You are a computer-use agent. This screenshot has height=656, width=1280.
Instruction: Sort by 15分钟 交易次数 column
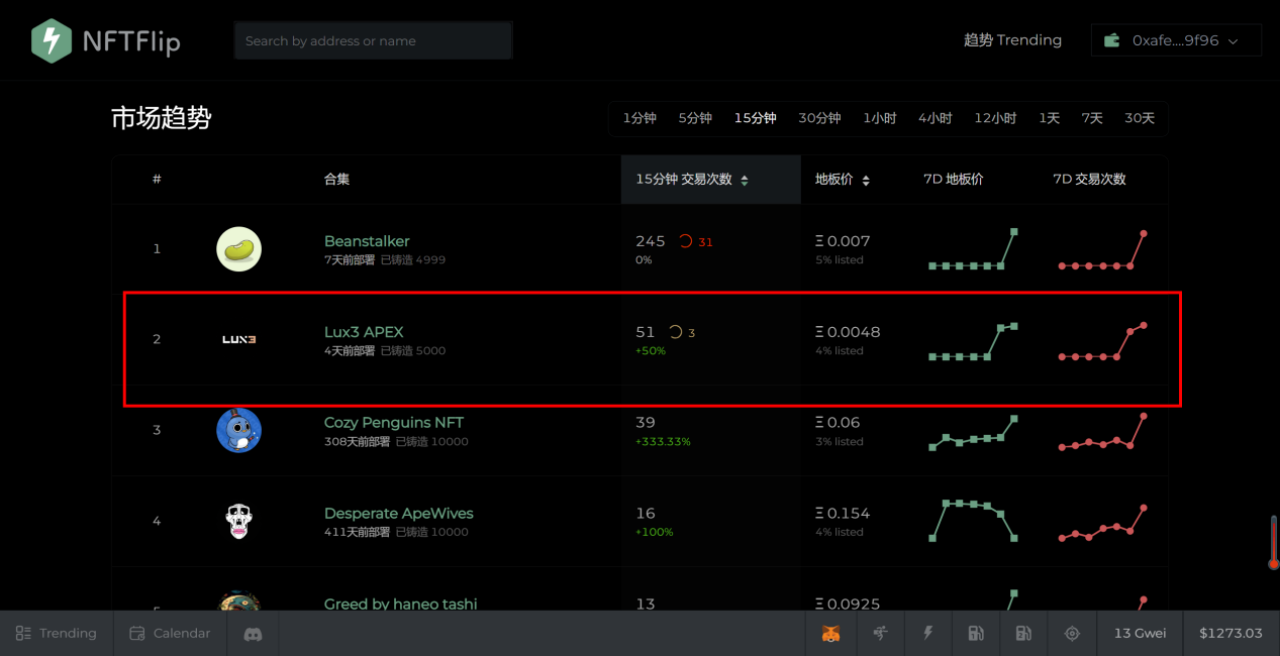[692, 180]
